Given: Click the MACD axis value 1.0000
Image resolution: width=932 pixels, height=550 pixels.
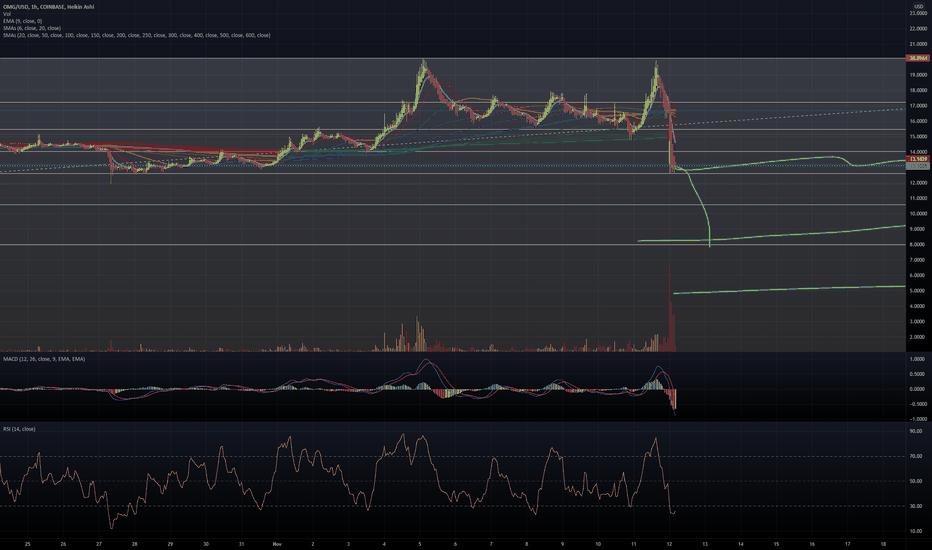Looking at the screenshot, I should [918, 359].
